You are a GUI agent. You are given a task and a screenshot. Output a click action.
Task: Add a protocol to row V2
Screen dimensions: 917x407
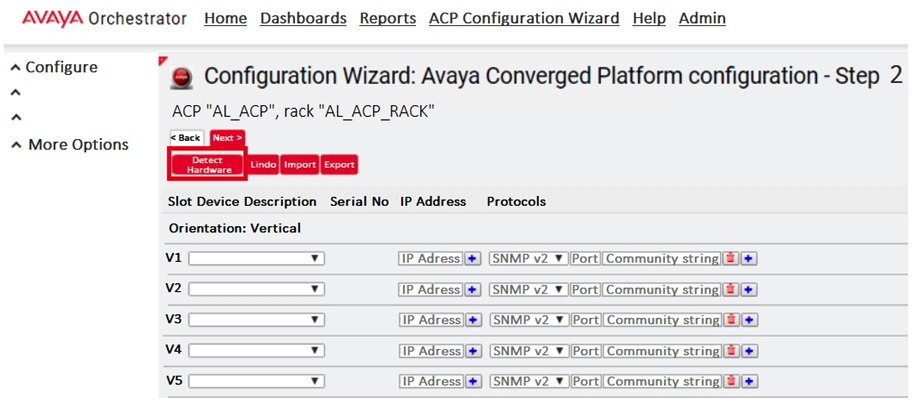pos(749,289)
